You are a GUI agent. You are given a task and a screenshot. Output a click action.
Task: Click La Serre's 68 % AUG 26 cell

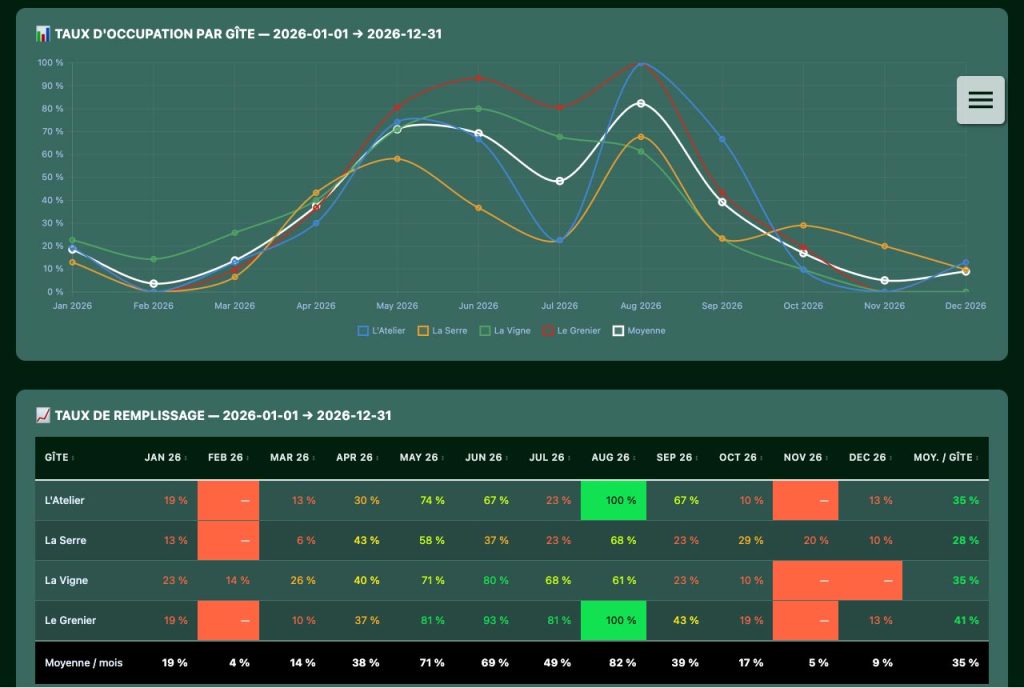click(613, 540)
